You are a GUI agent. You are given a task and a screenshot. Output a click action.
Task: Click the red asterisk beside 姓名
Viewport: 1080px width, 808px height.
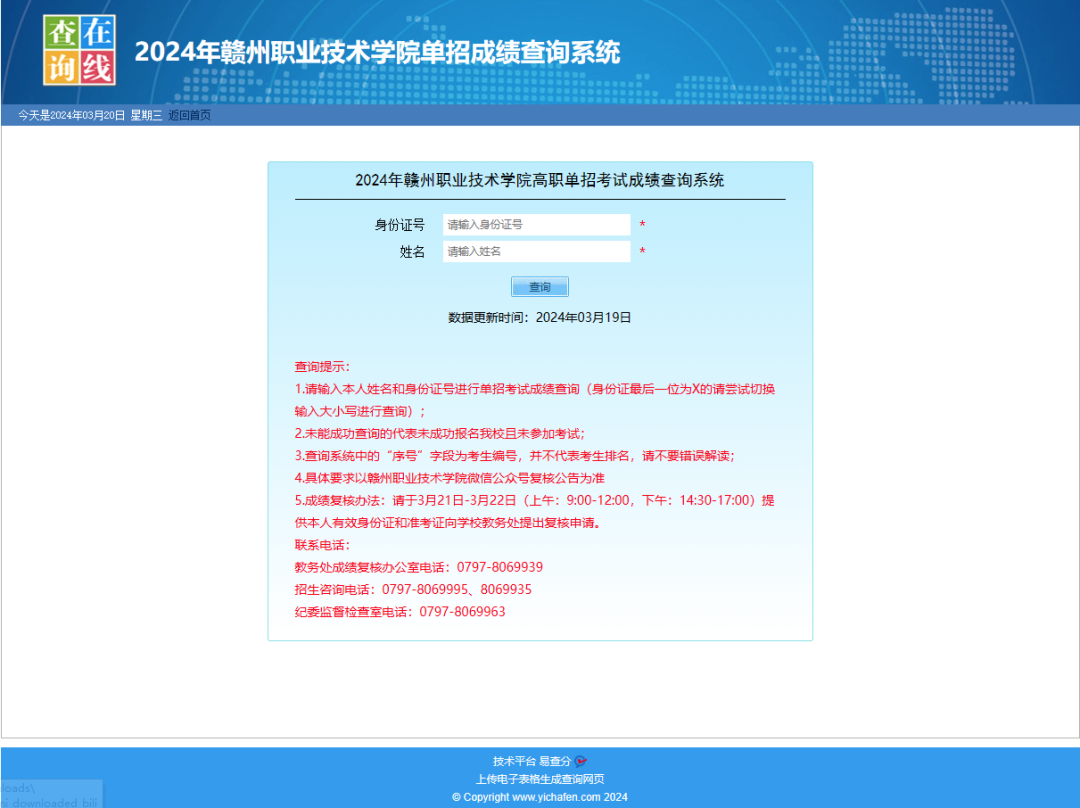coord(641,252)
